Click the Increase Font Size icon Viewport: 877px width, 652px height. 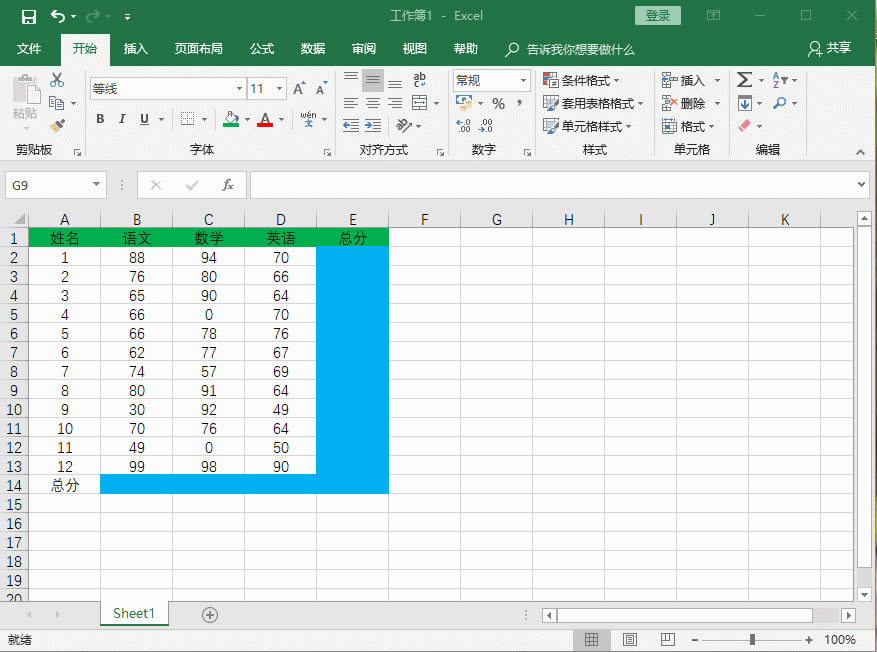pyautogui.click(x=299, y=89)
